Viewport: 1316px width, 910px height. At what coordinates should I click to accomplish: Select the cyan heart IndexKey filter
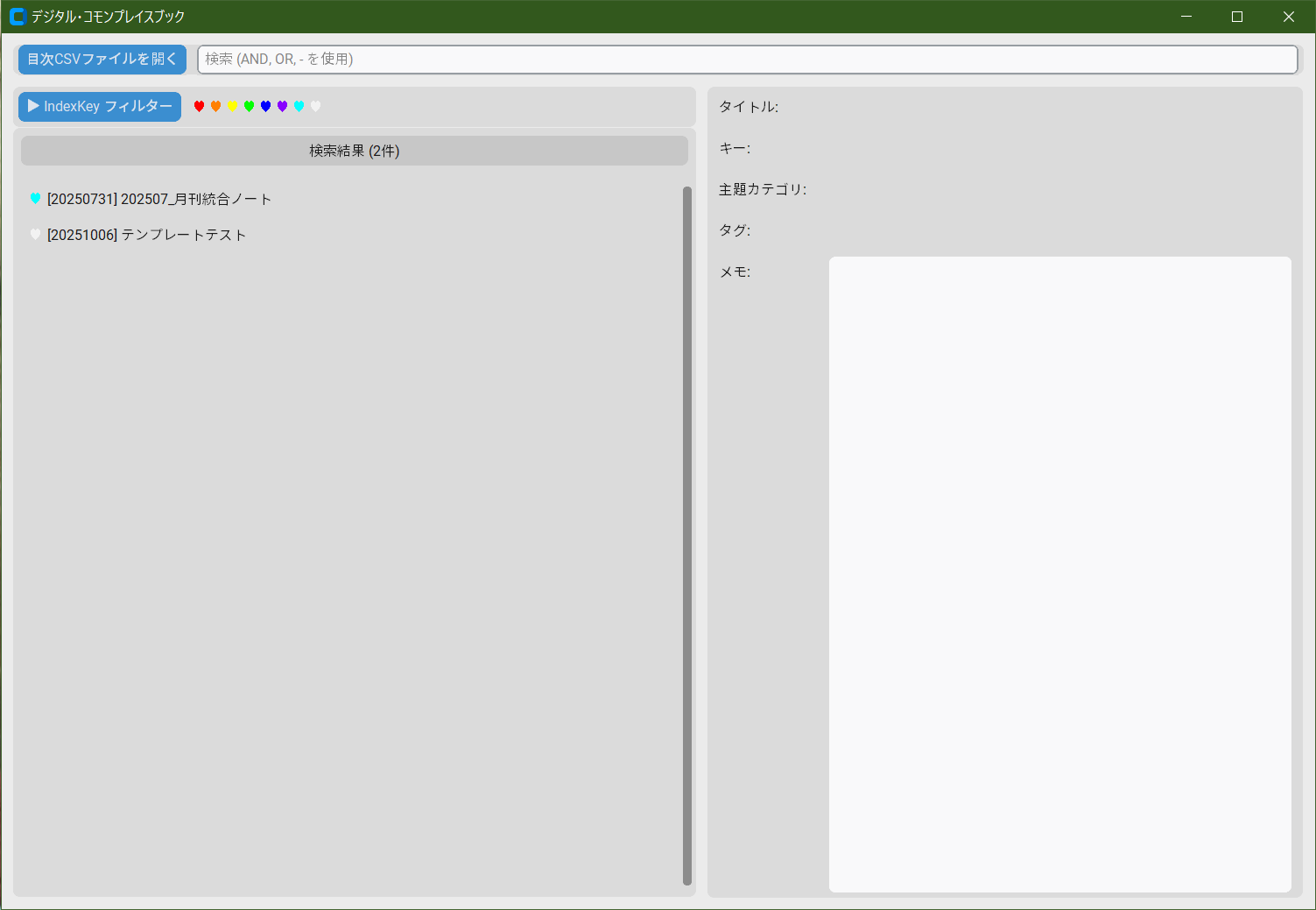pyautogui.click(x=299, y=106)
